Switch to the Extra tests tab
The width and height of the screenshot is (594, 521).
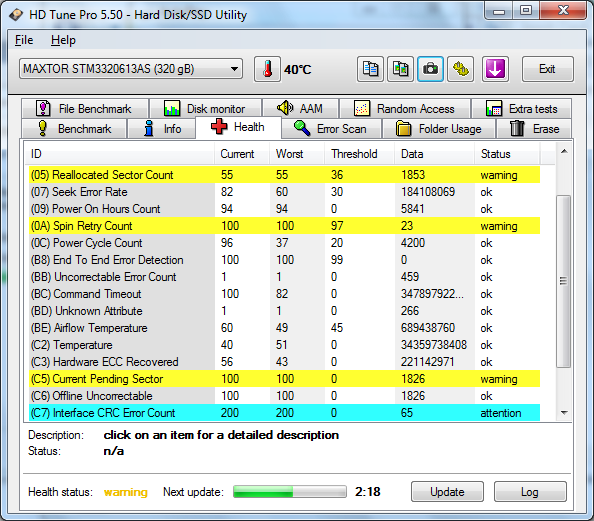(521, 109)
